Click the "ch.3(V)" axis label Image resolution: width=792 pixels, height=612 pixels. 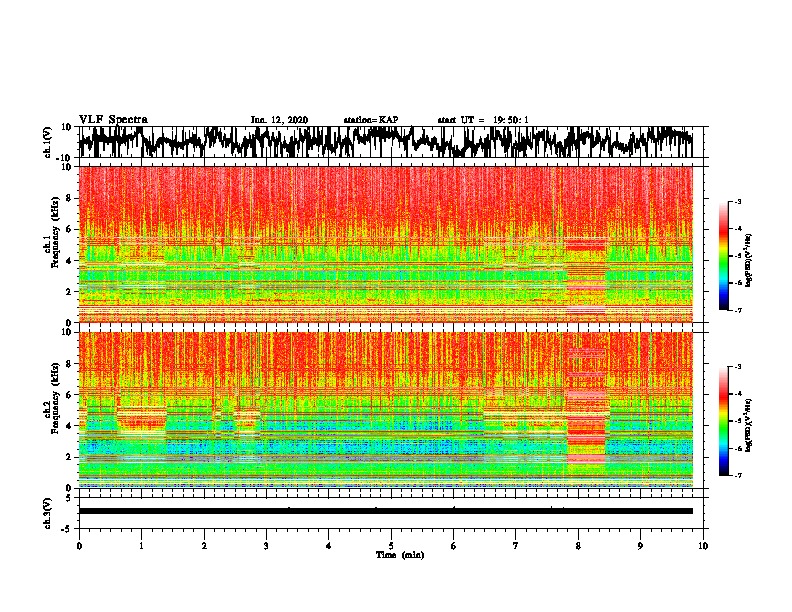(x=48, y=513)
